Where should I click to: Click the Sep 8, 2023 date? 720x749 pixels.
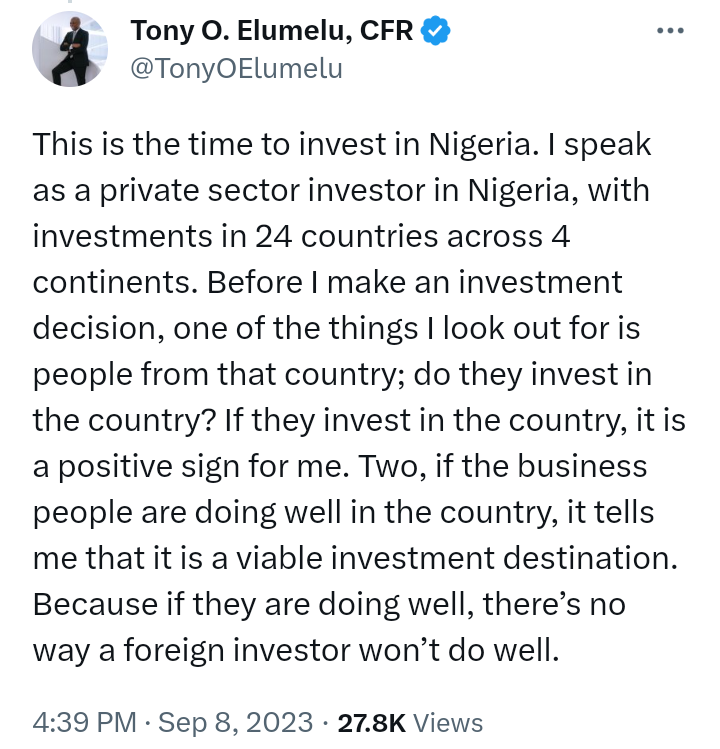point(236,722)
